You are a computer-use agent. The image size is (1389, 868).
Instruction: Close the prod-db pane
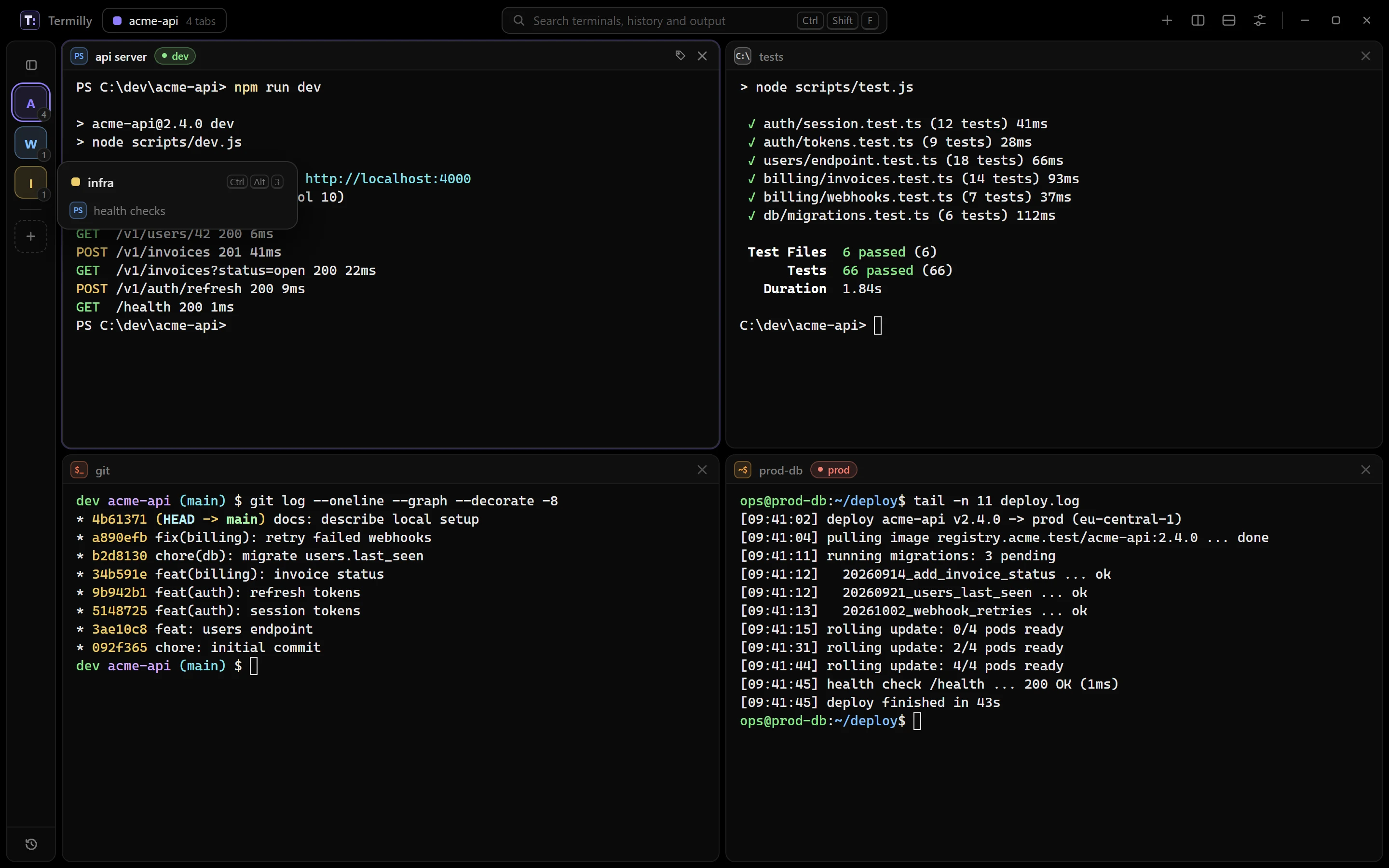tap(1365, 470)
